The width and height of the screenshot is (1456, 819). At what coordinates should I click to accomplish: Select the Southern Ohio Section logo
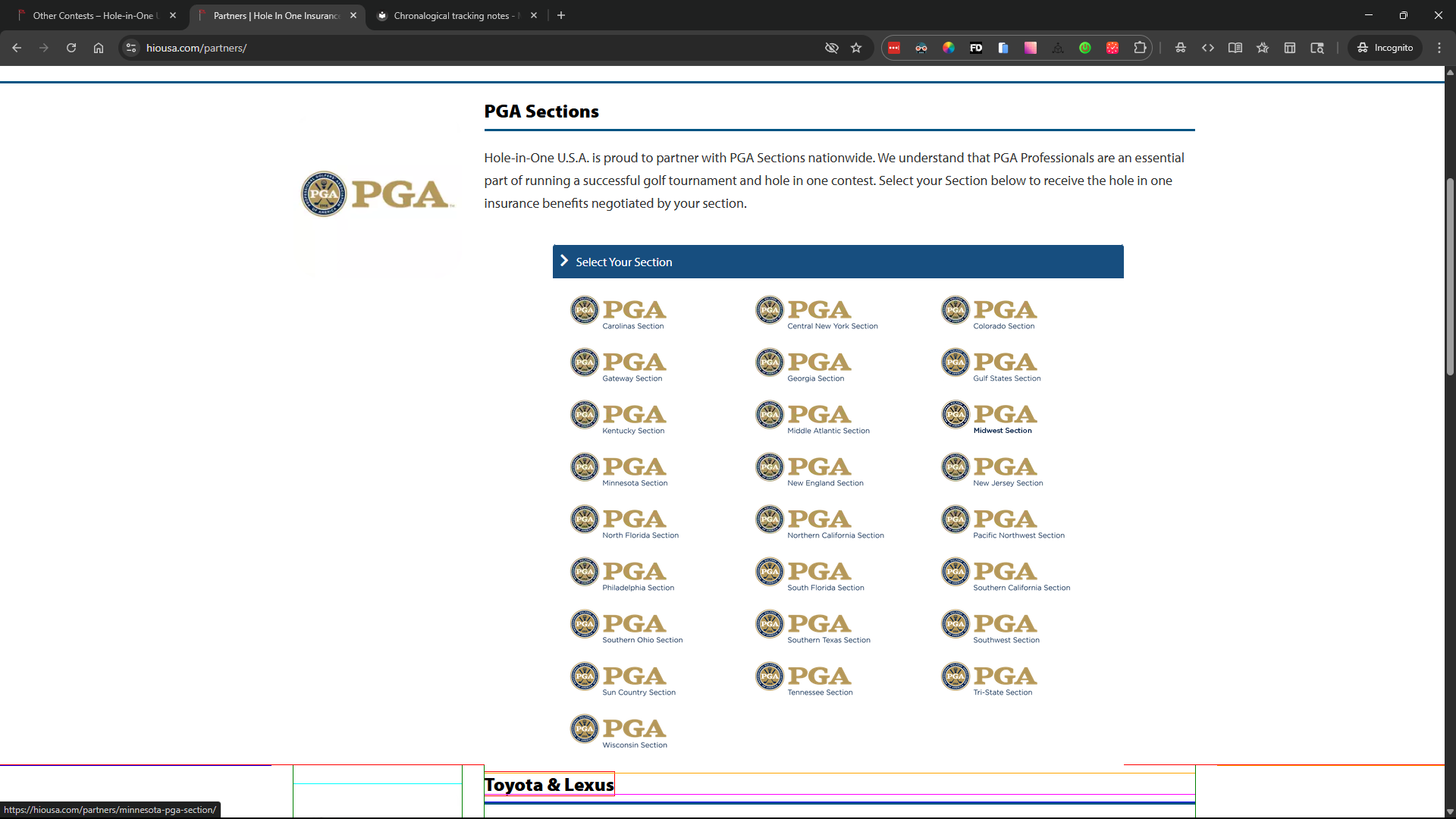(627, 626)
